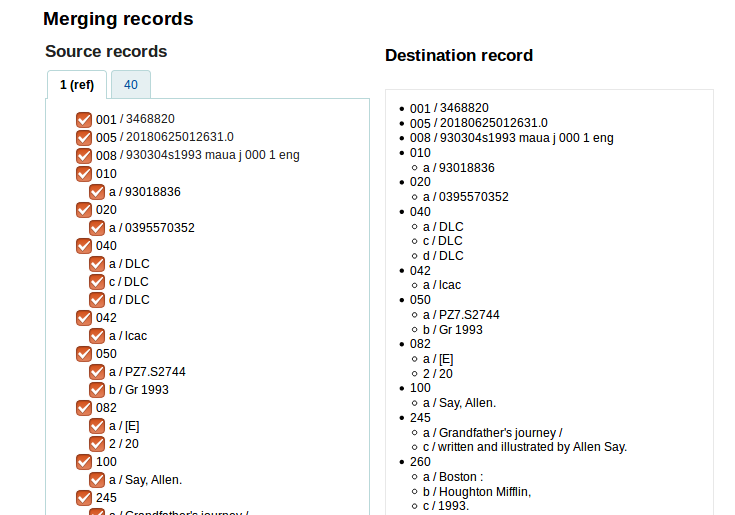
Task: Click destination tag 042
Action: pos(420,271)
